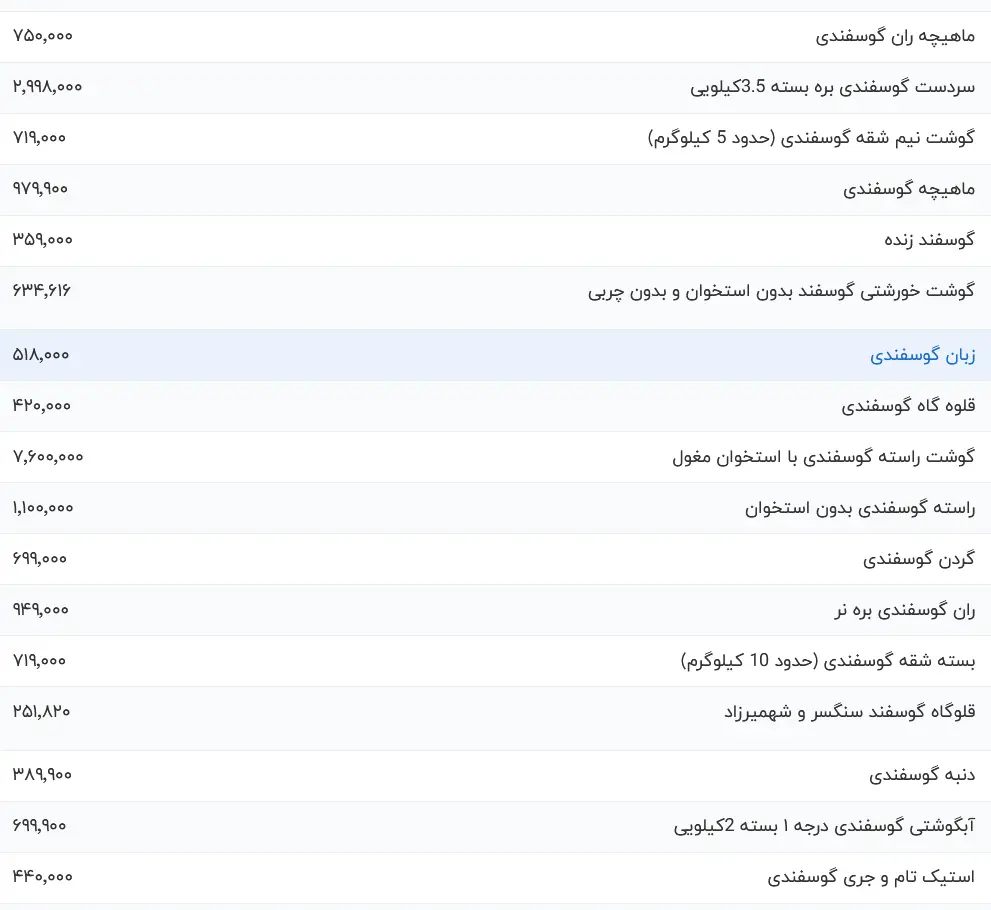Click price ۶۹۹,۰۰۰

39,559
